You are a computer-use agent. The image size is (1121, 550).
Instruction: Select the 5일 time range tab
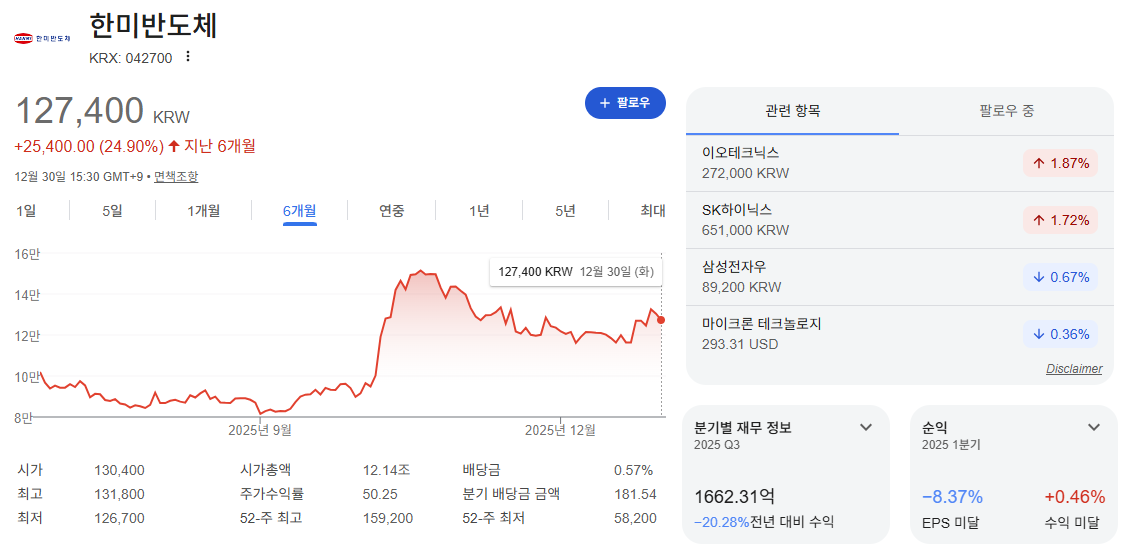click(x=112, y=210)
